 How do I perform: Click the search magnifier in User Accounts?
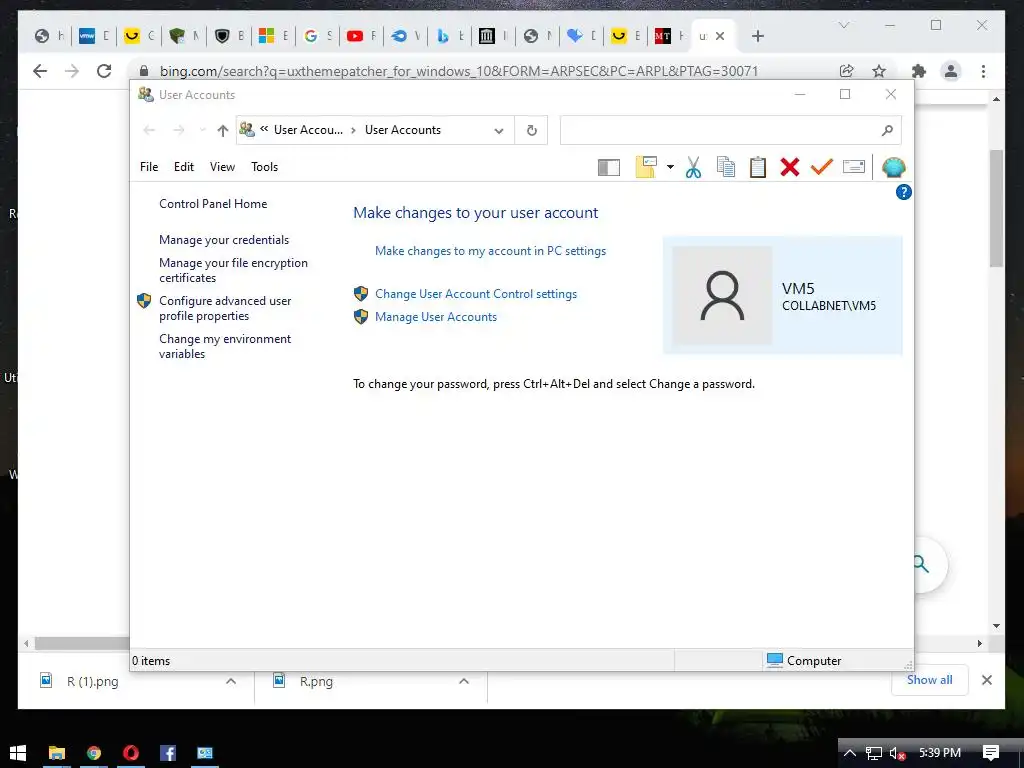[887, 131]
